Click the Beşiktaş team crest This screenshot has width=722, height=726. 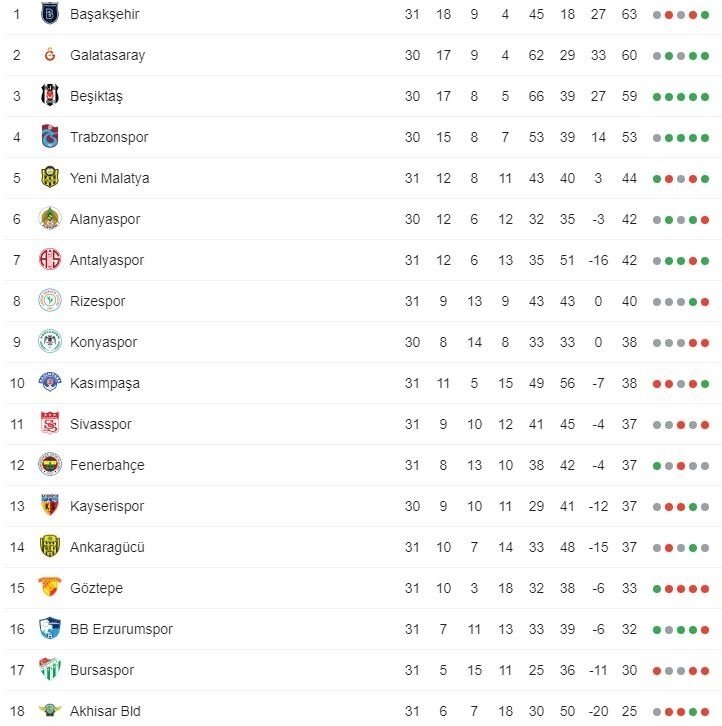(x=49, y=96)
